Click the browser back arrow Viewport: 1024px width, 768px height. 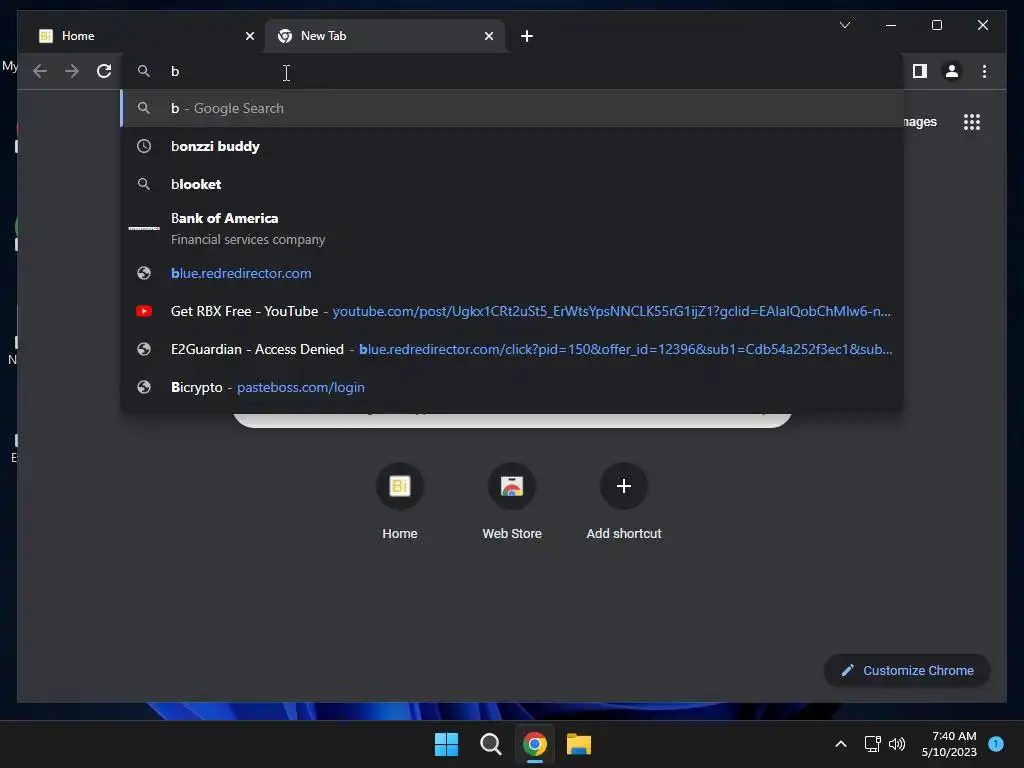(x=40, y=71)
